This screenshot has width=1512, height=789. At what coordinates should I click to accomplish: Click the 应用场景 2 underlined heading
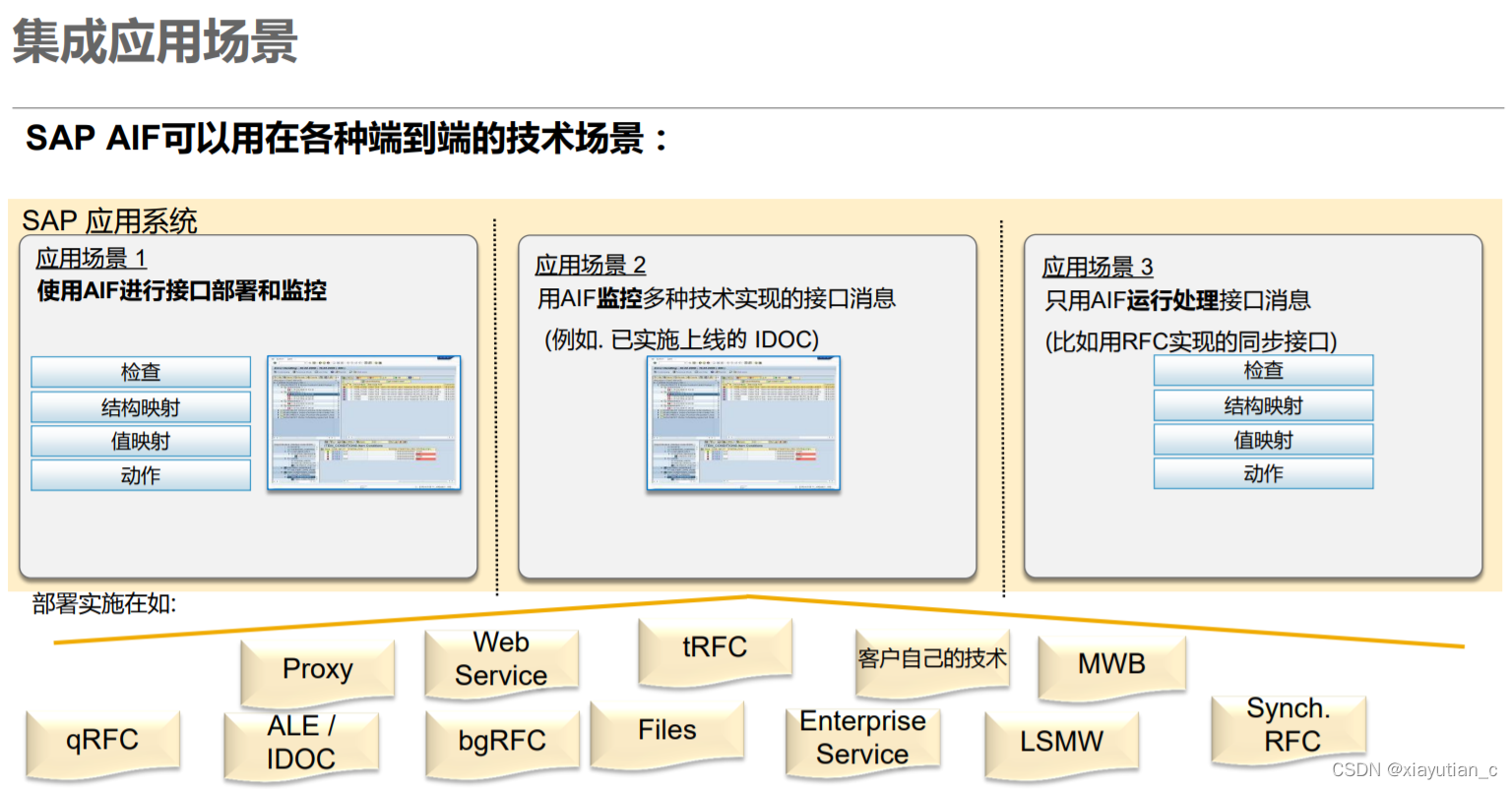591,265
